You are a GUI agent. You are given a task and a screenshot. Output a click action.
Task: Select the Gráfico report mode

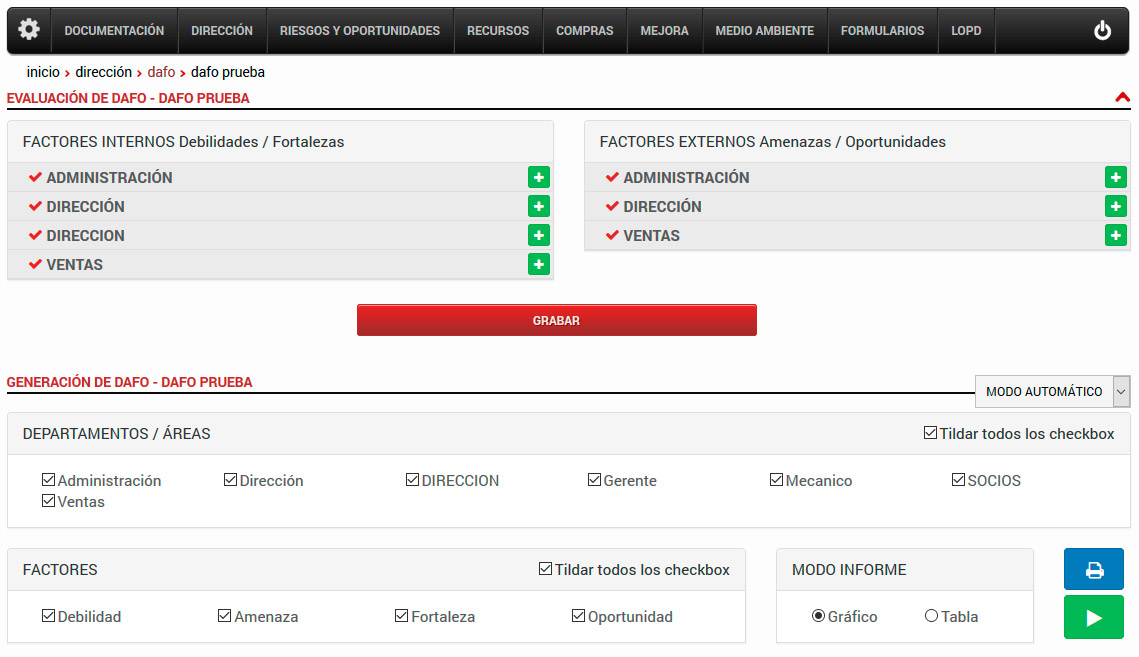pyautogui.click(x=818, y=616)
